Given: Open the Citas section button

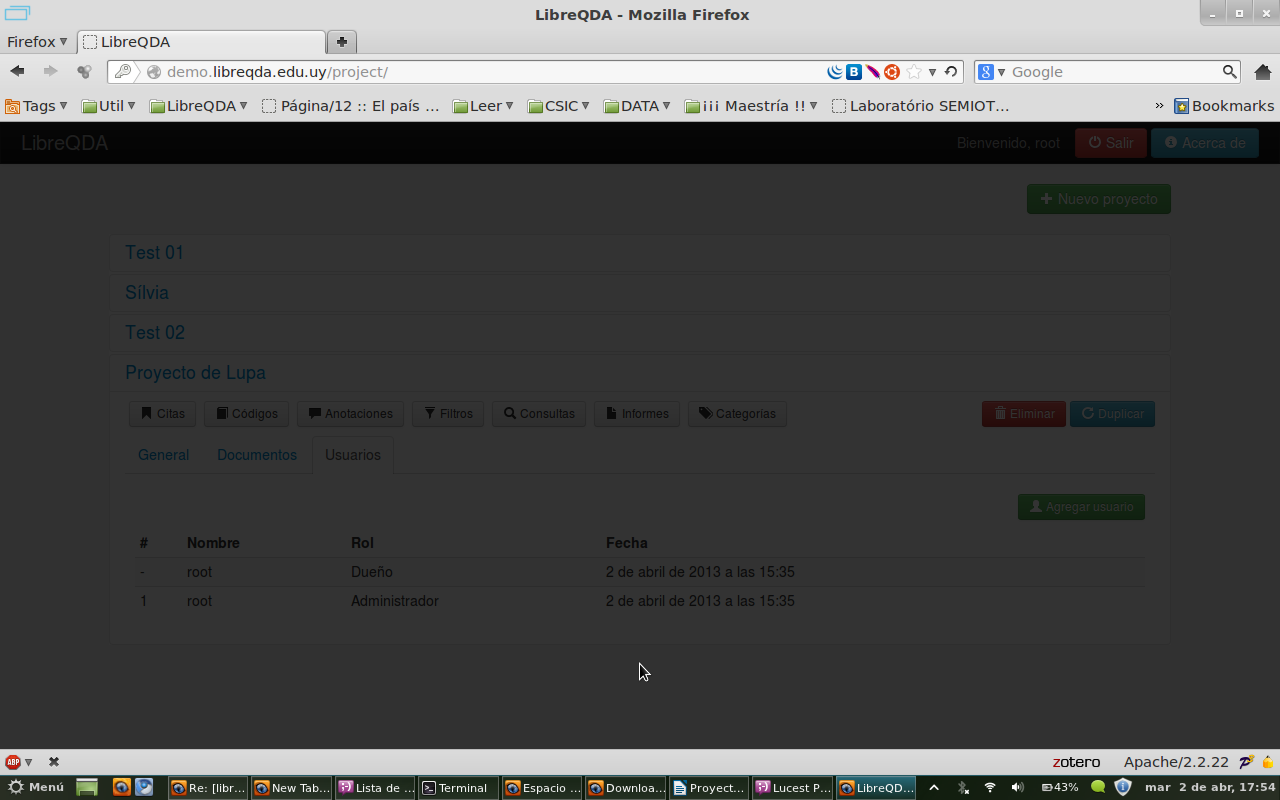Looking at the screenshot, I should [163, 414].
